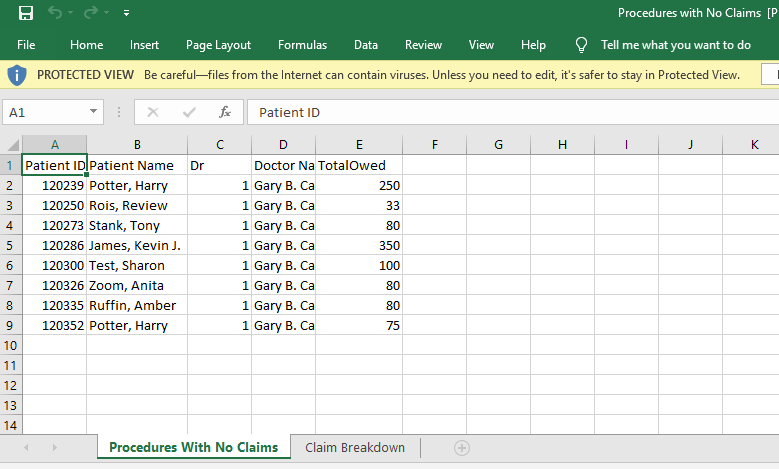The height and width of the screenshot is (469, 779).
Task: Open Customize Quick Access Toolbar dropdown
Action: coord(126,14)
